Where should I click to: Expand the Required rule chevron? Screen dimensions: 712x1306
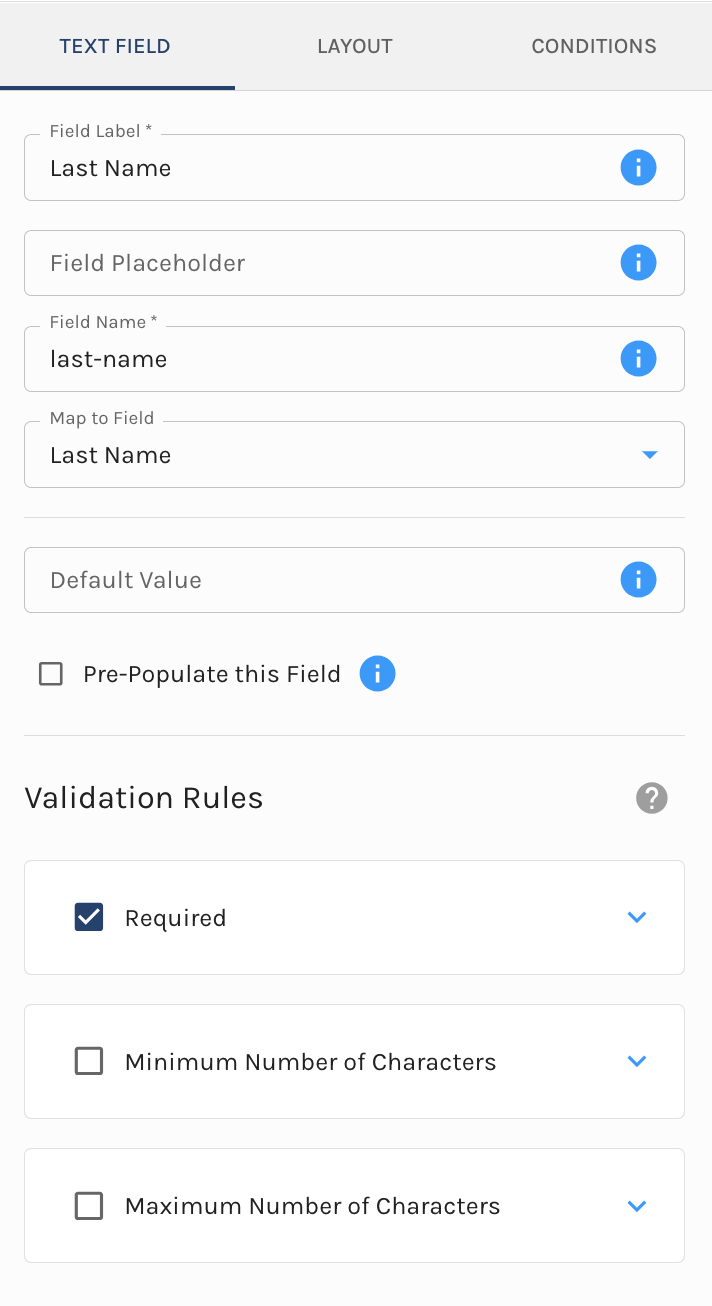coord(637,917)
